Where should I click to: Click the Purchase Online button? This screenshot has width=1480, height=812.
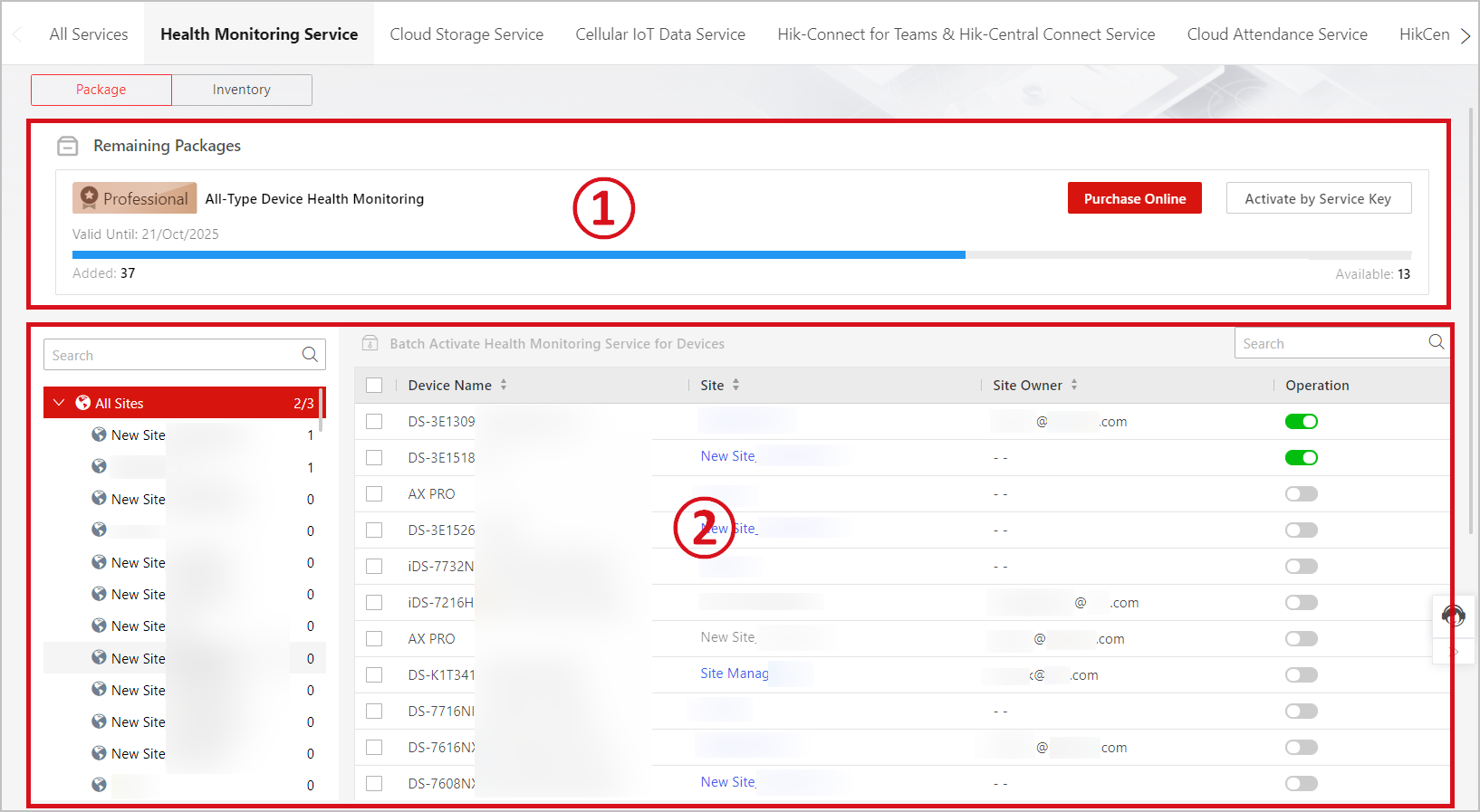(1135, 198)
